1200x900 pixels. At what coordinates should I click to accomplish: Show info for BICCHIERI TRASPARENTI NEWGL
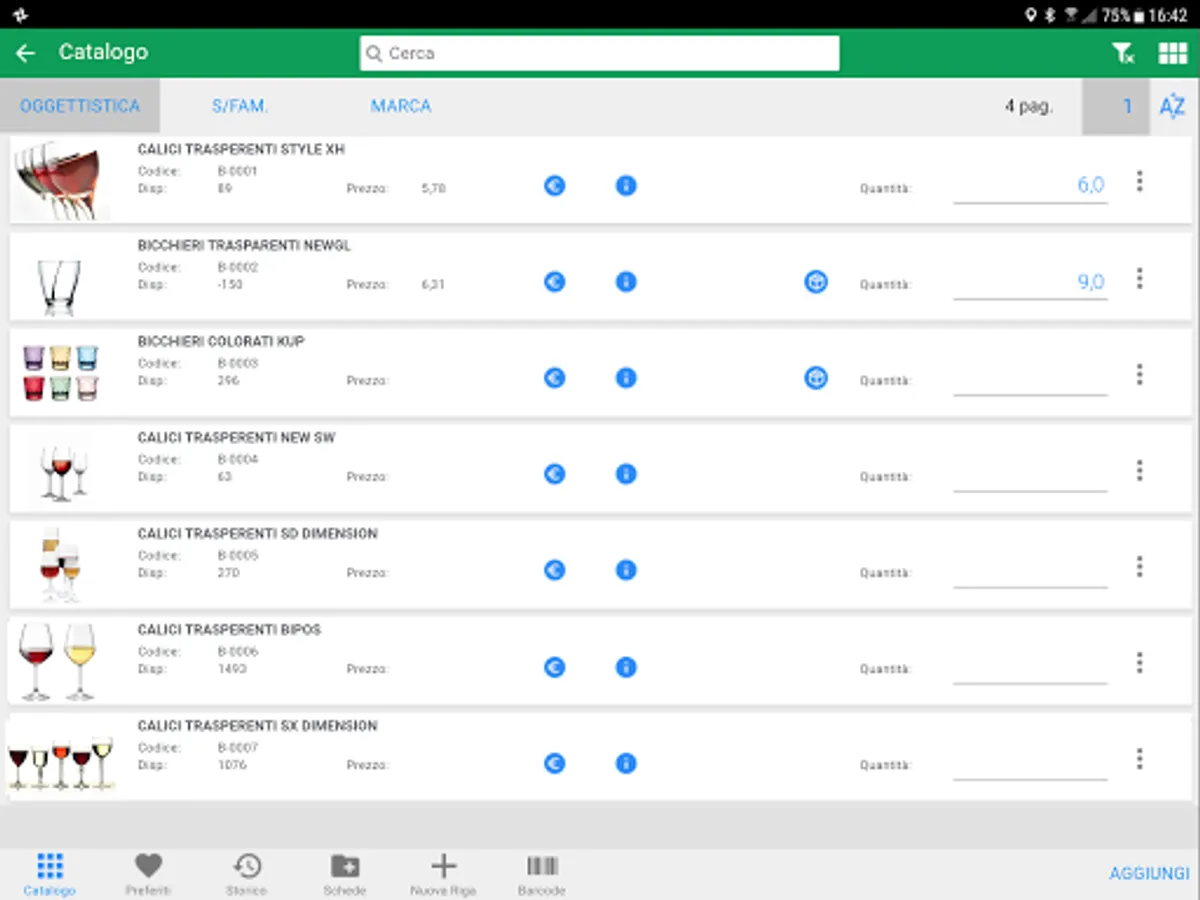626,282
